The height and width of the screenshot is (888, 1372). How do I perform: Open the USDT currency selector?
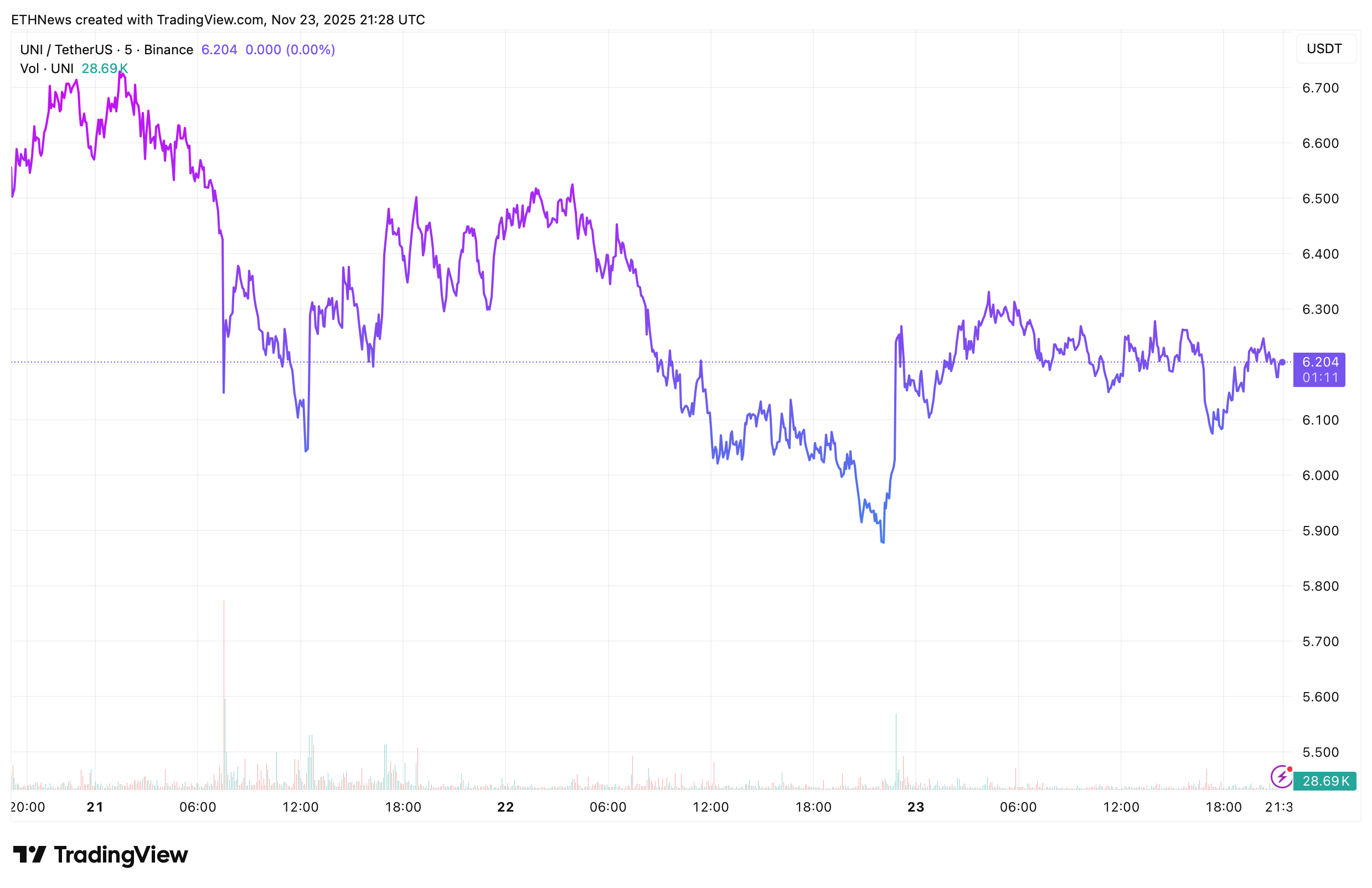(x=1325, y=49)
